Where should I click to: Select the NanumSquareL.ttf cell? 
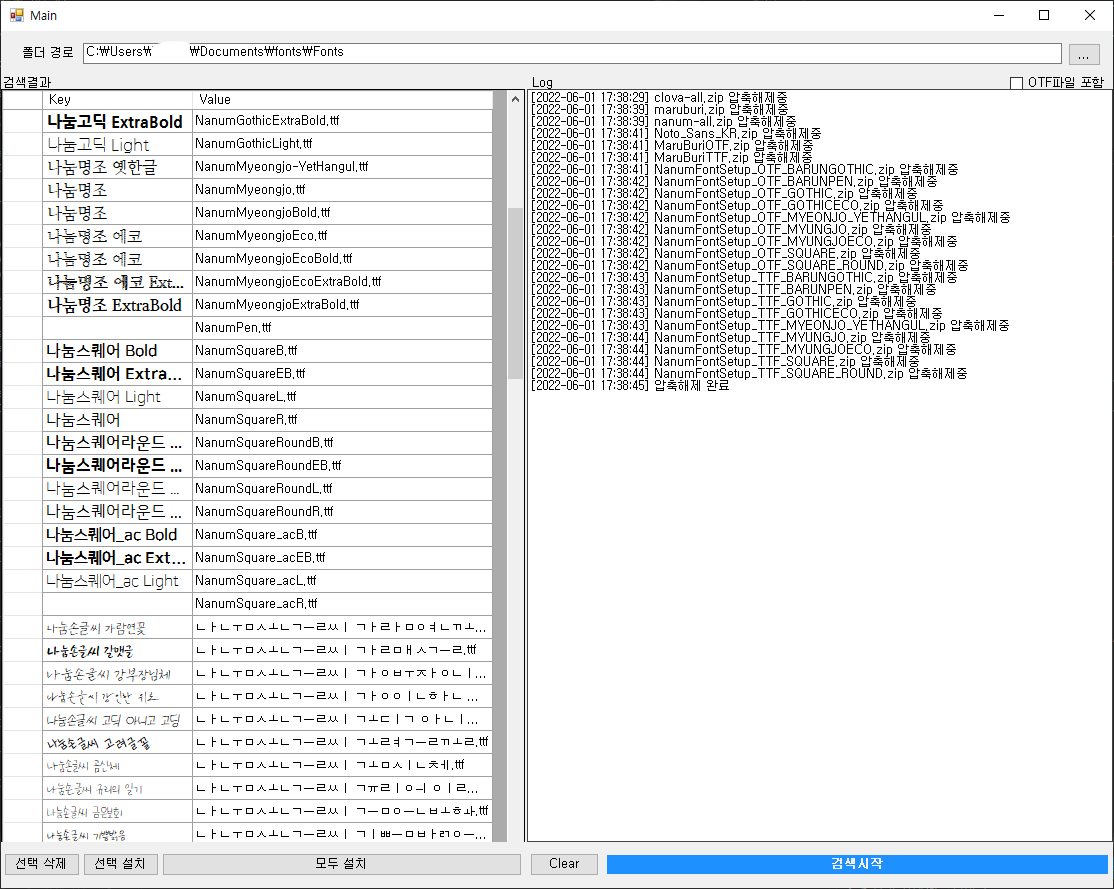(x=342, y=397)
